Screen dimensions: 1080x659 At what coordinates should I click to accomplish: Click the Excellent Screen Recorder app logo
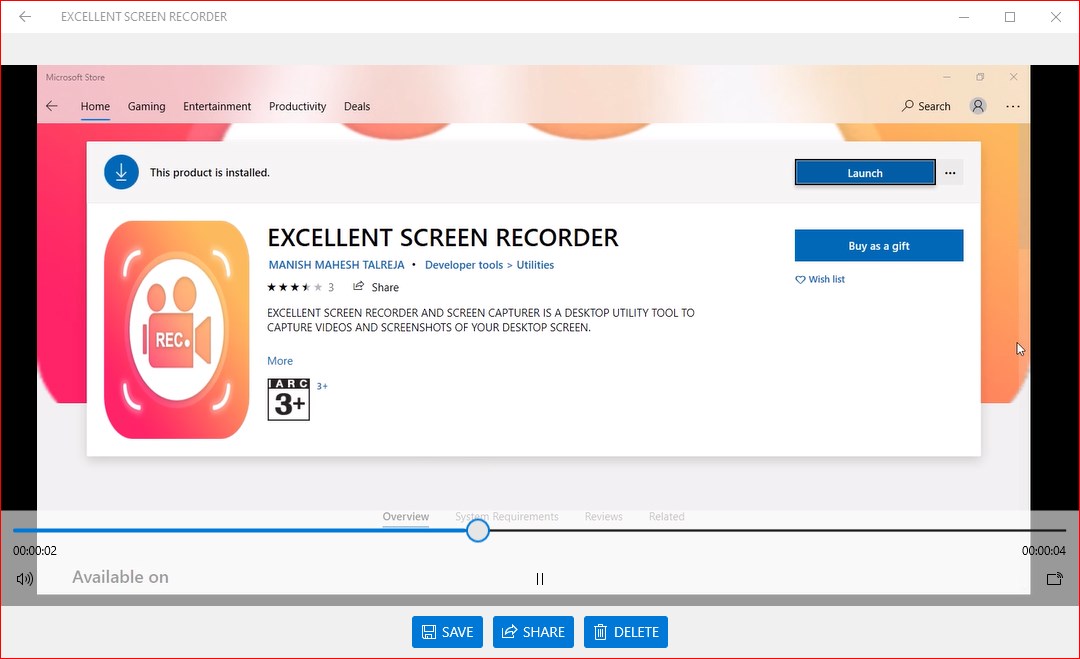(x=177, y=330)
